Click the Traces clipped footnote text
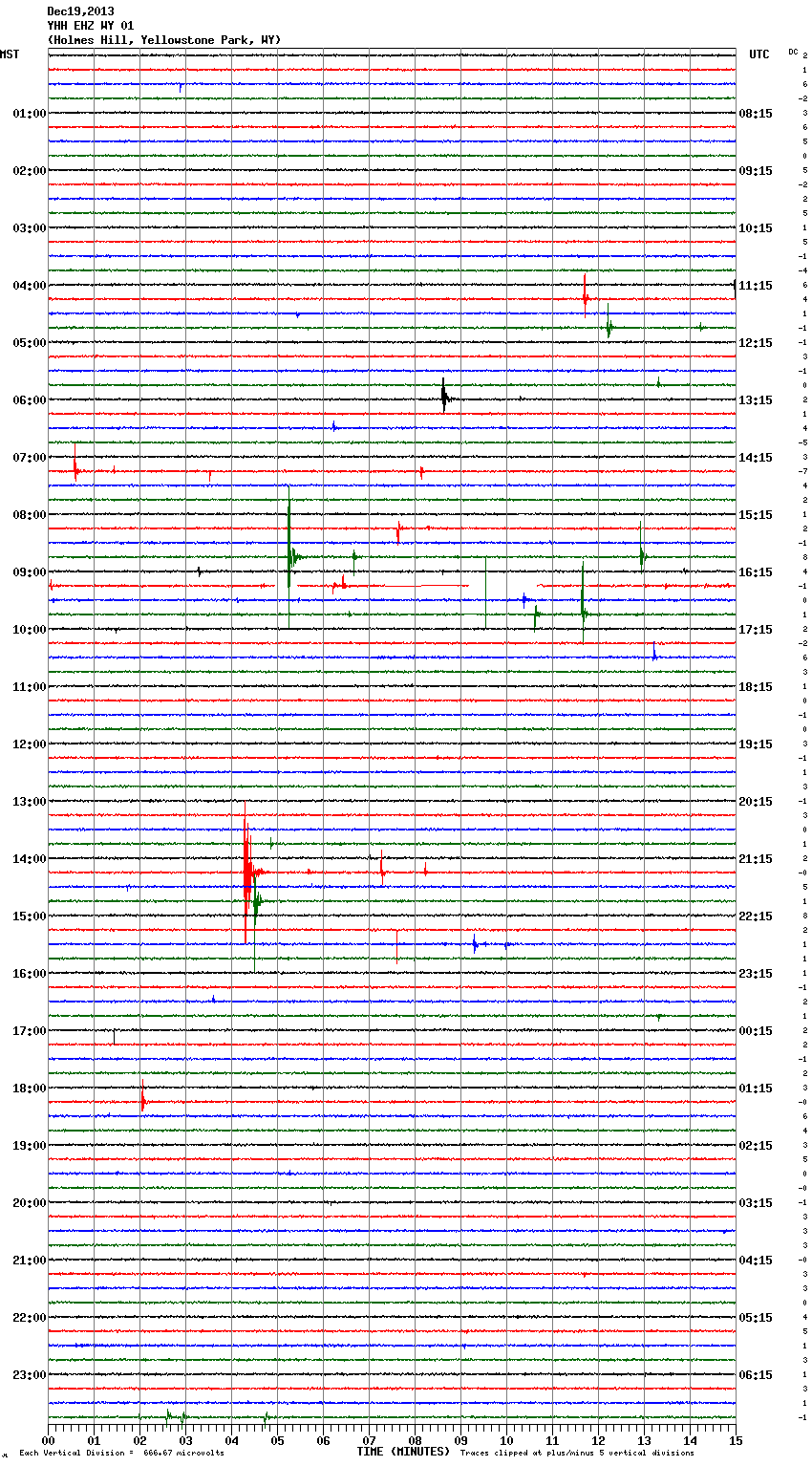Image resolution: width=812 pixels, height=1466 pixels. (577, 1453)
